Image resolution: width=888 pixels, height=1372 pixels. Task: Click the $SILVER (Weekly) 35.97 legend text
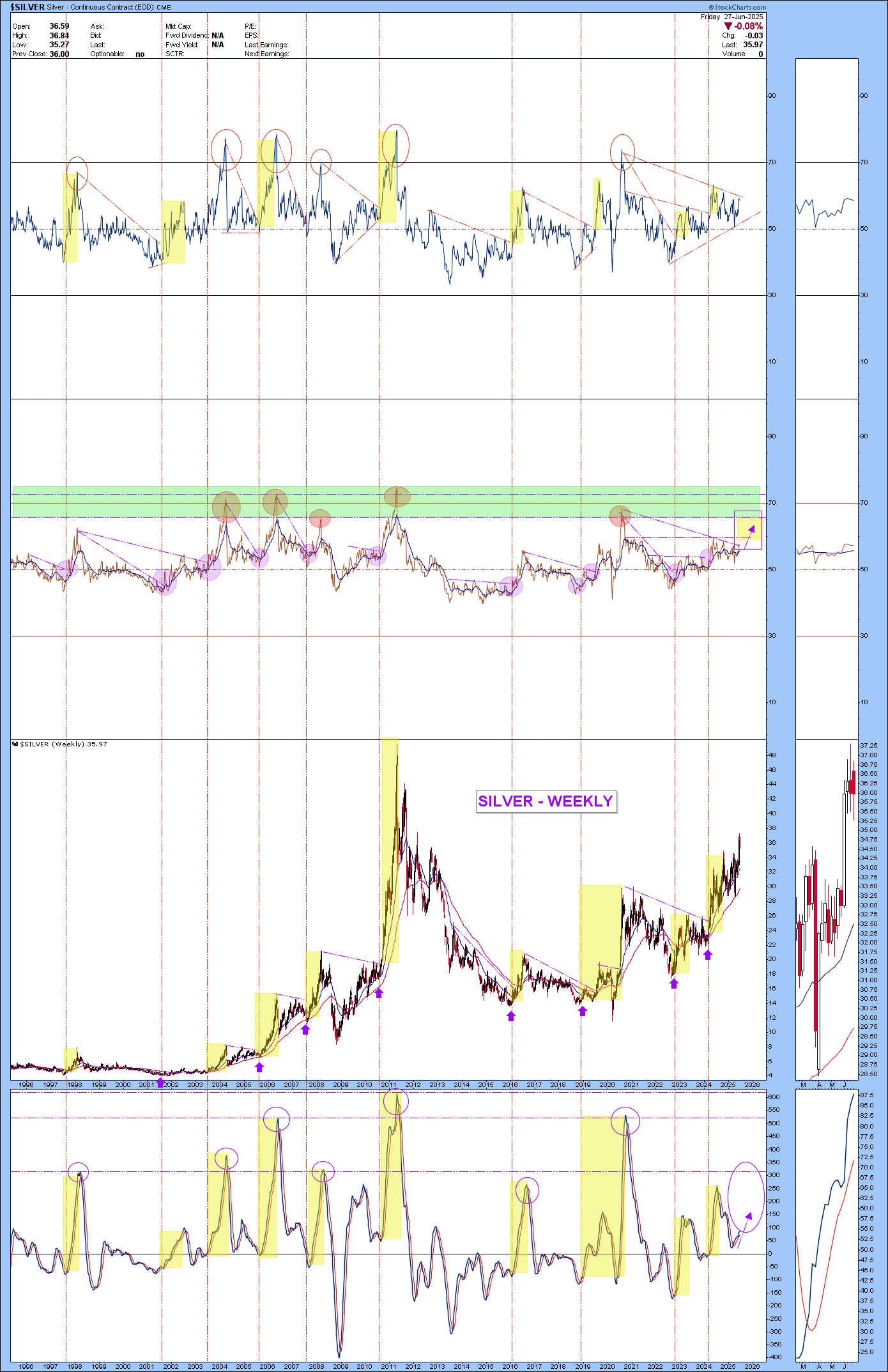(x=64, y=744)
